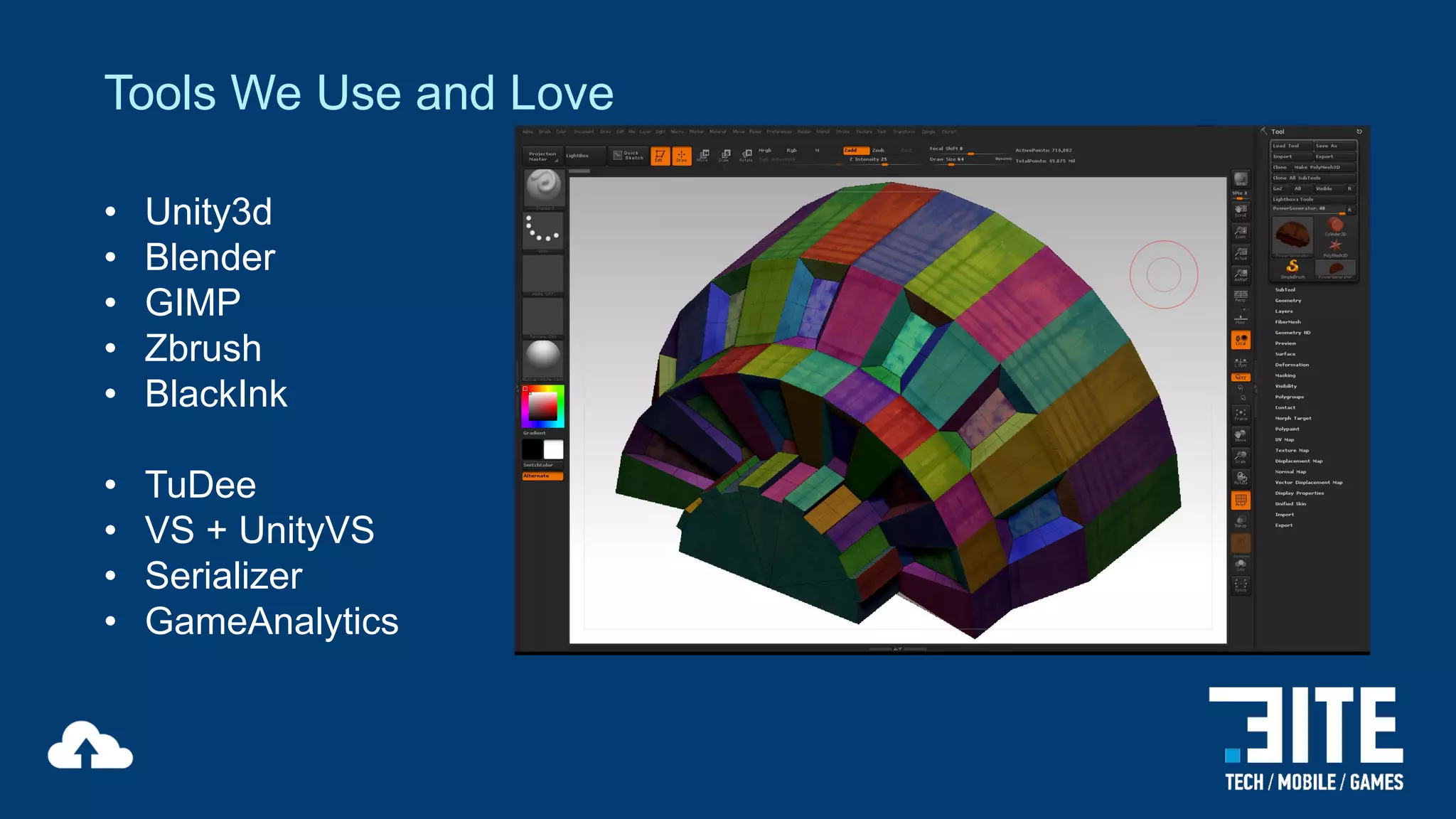Select the black main color swatch

pyautogui.click(x=532, y=449)
